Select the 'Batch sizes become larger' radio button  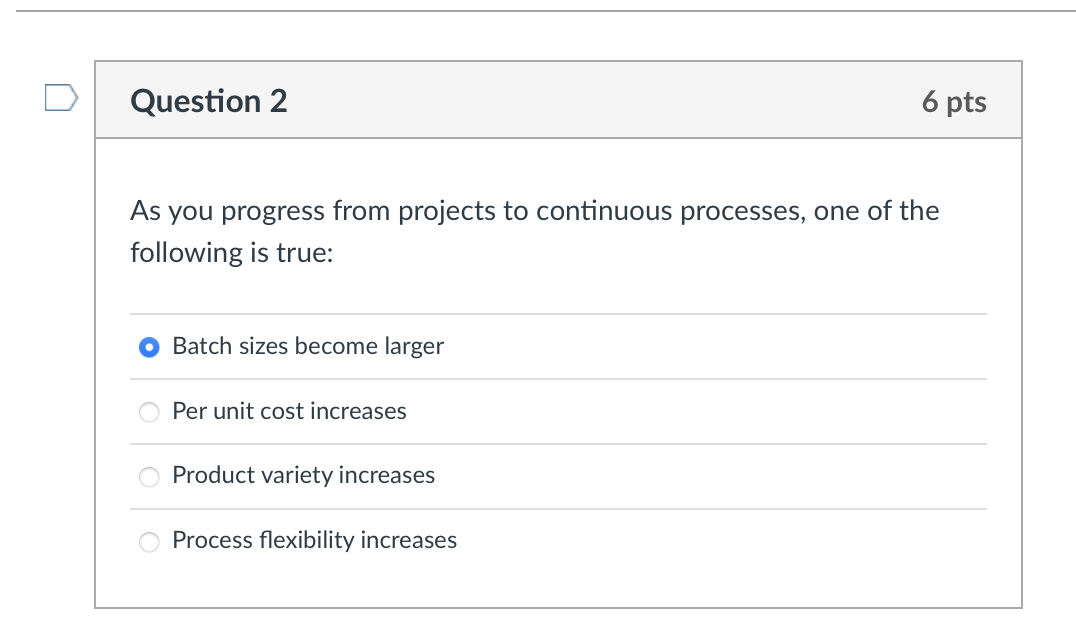tap(148, 347)
